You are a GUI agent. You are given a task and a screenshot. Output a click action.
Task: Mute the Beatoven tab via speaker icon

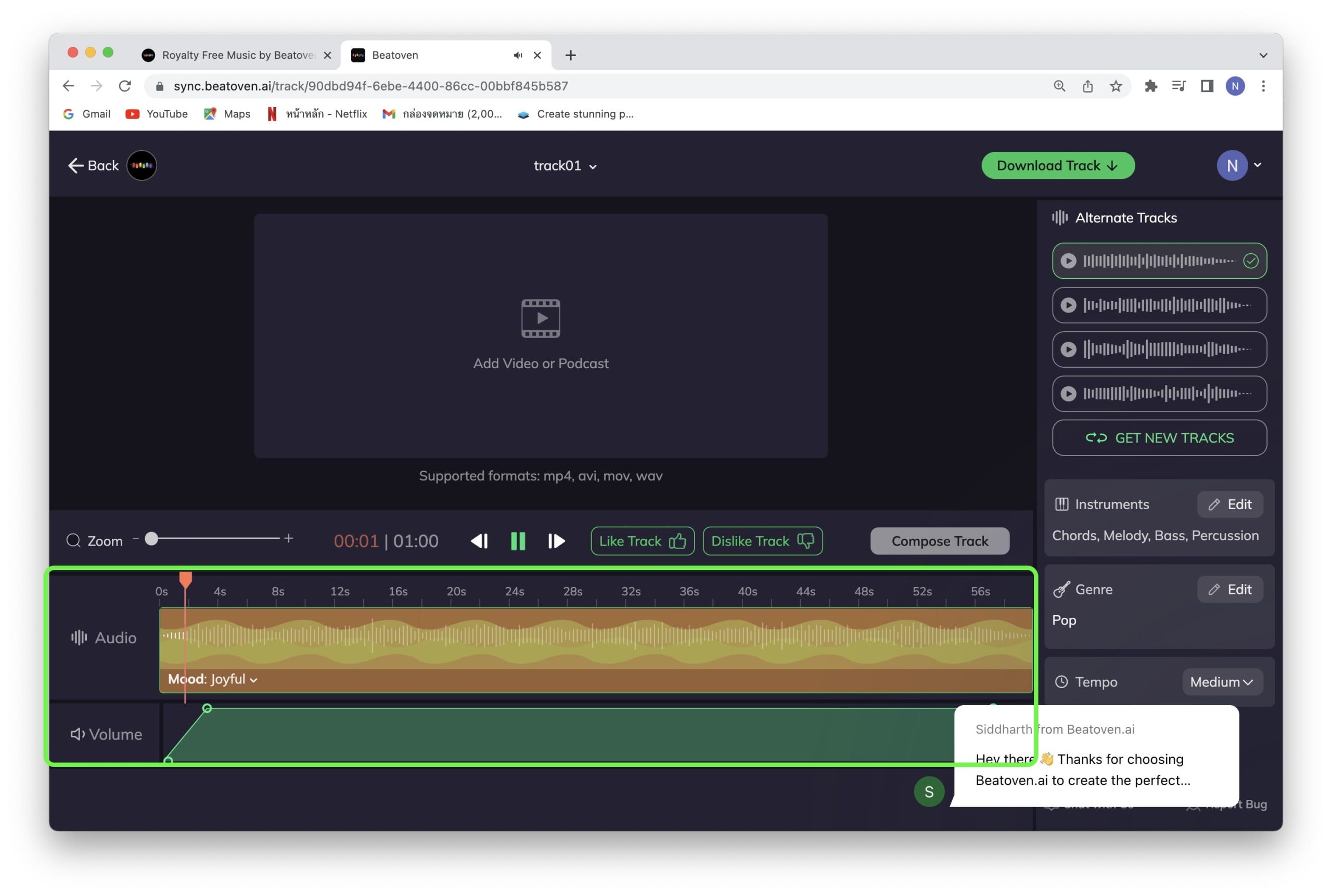point(517,56)
